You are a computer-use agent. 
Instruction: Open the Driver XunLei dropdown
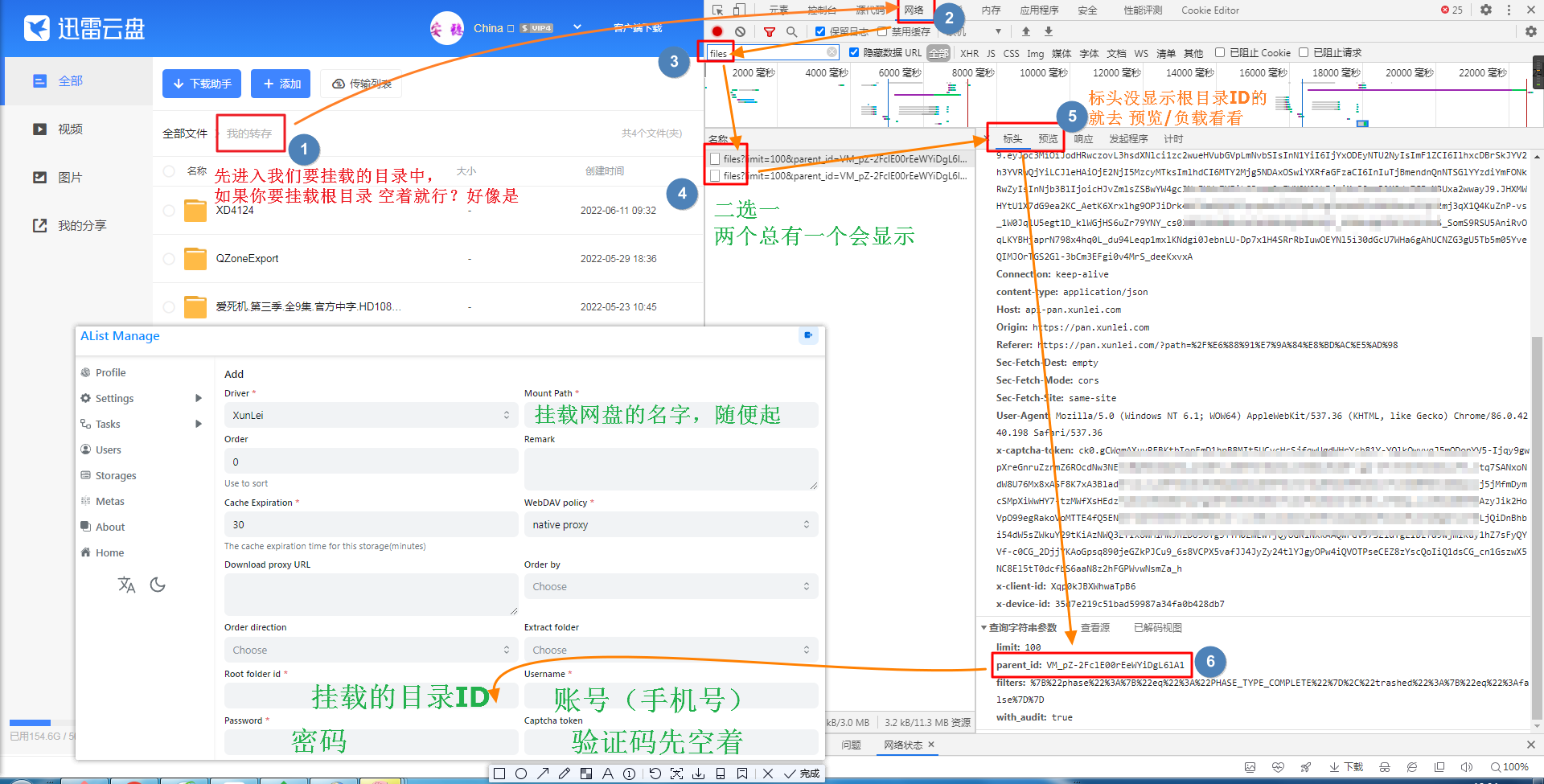point(370,415)
